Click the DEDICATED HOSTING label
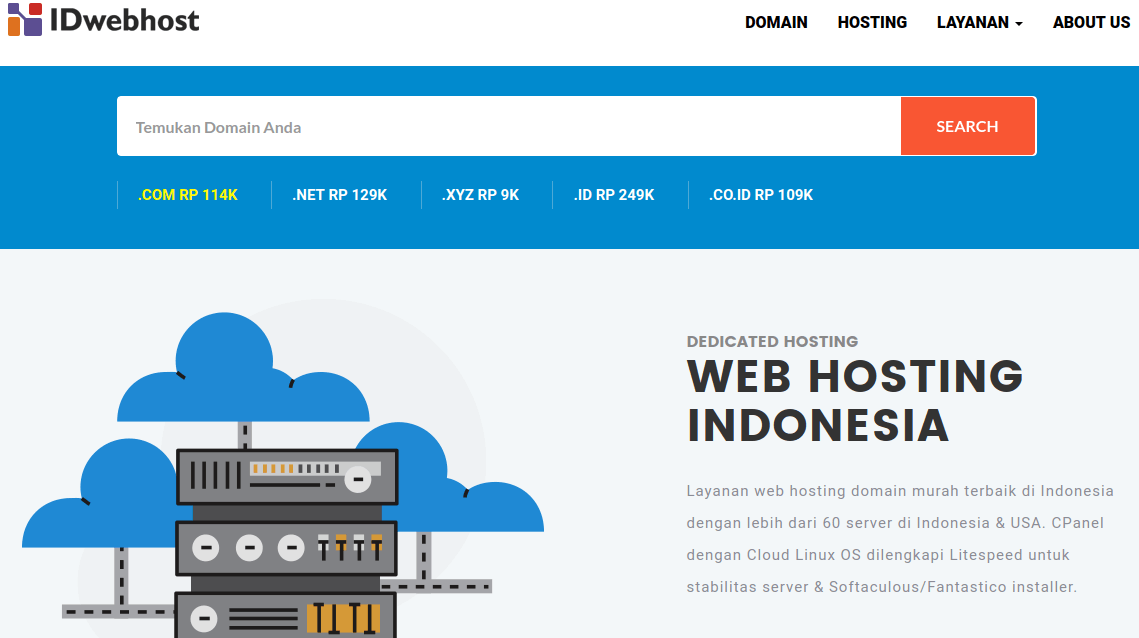 771,341
